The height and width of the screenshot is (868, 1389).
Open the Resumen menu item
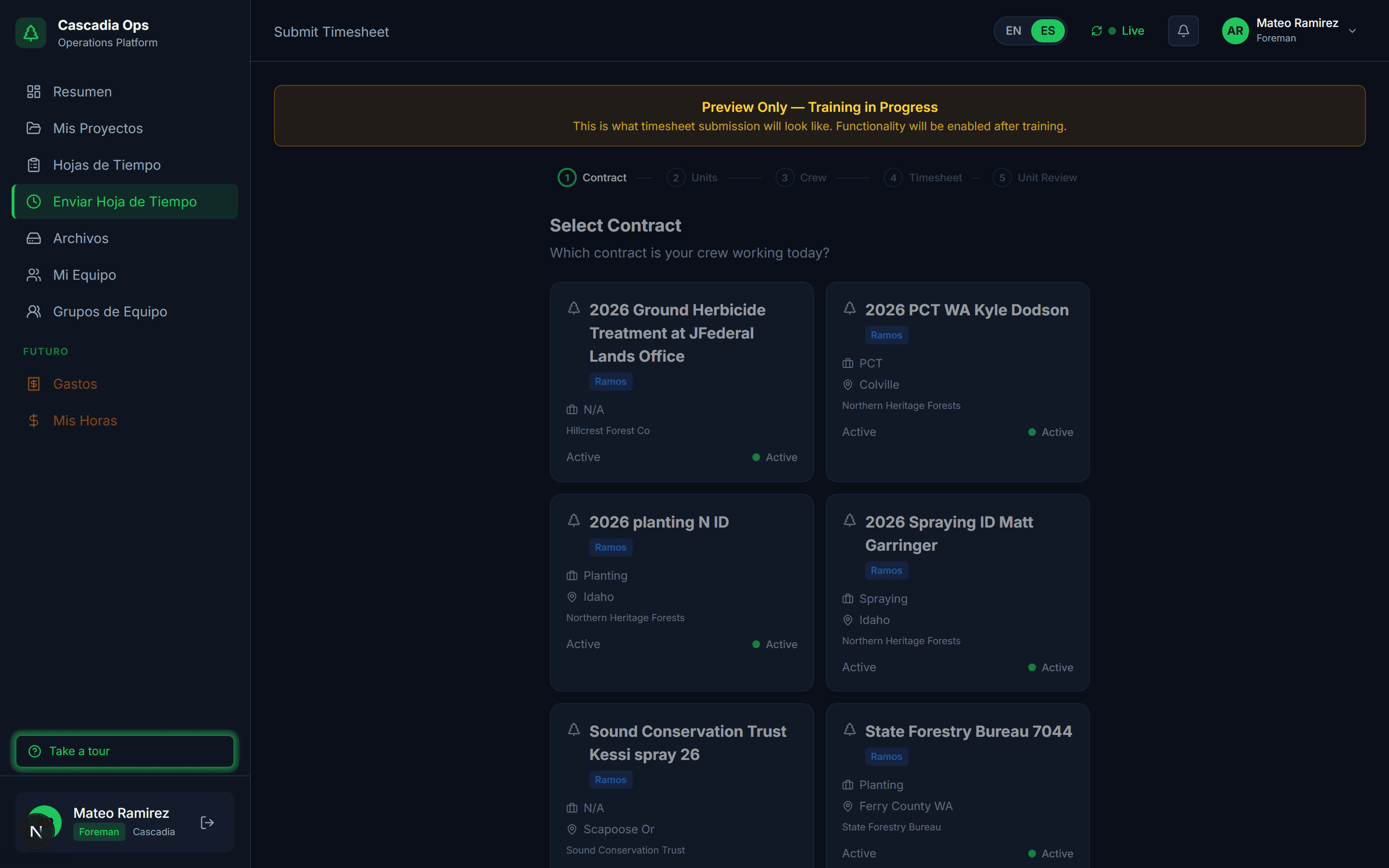[125, 92]
